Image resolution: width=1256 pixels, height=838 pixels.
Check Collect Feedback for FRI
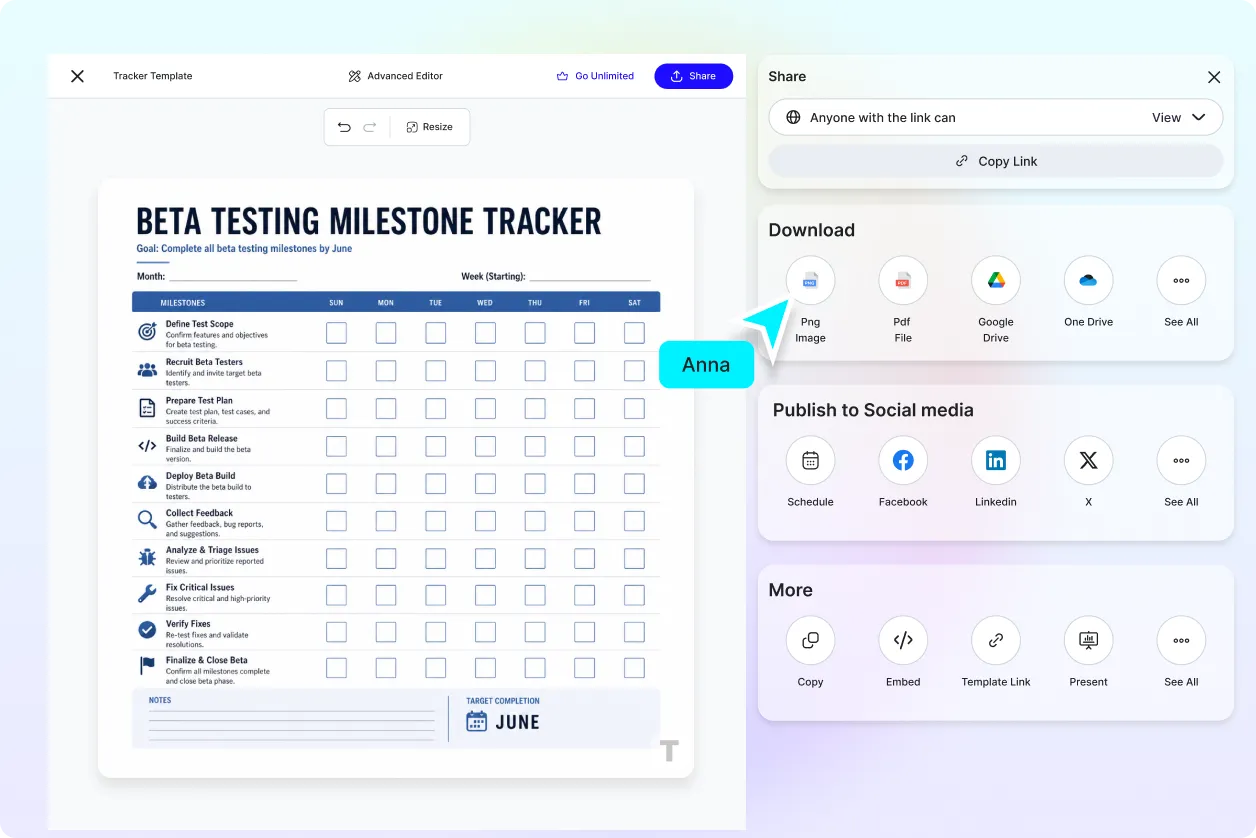tap(585, 521)
